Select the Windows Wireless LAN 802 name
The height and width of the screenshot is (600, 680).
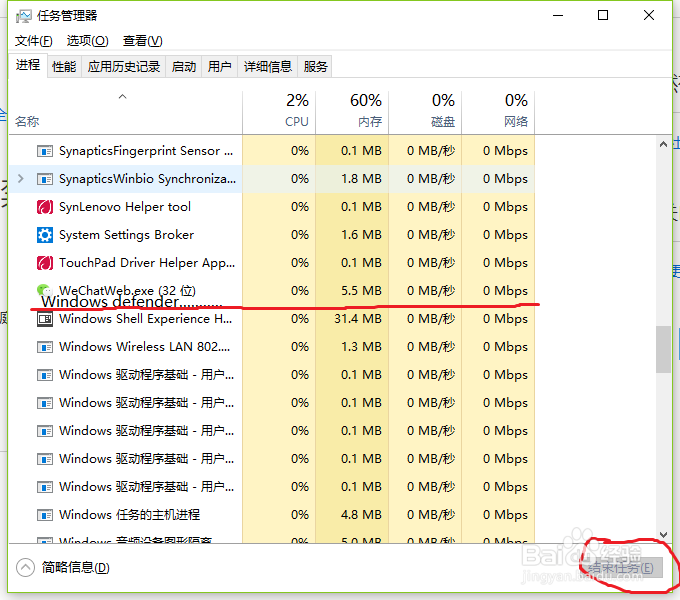[144, 347]
